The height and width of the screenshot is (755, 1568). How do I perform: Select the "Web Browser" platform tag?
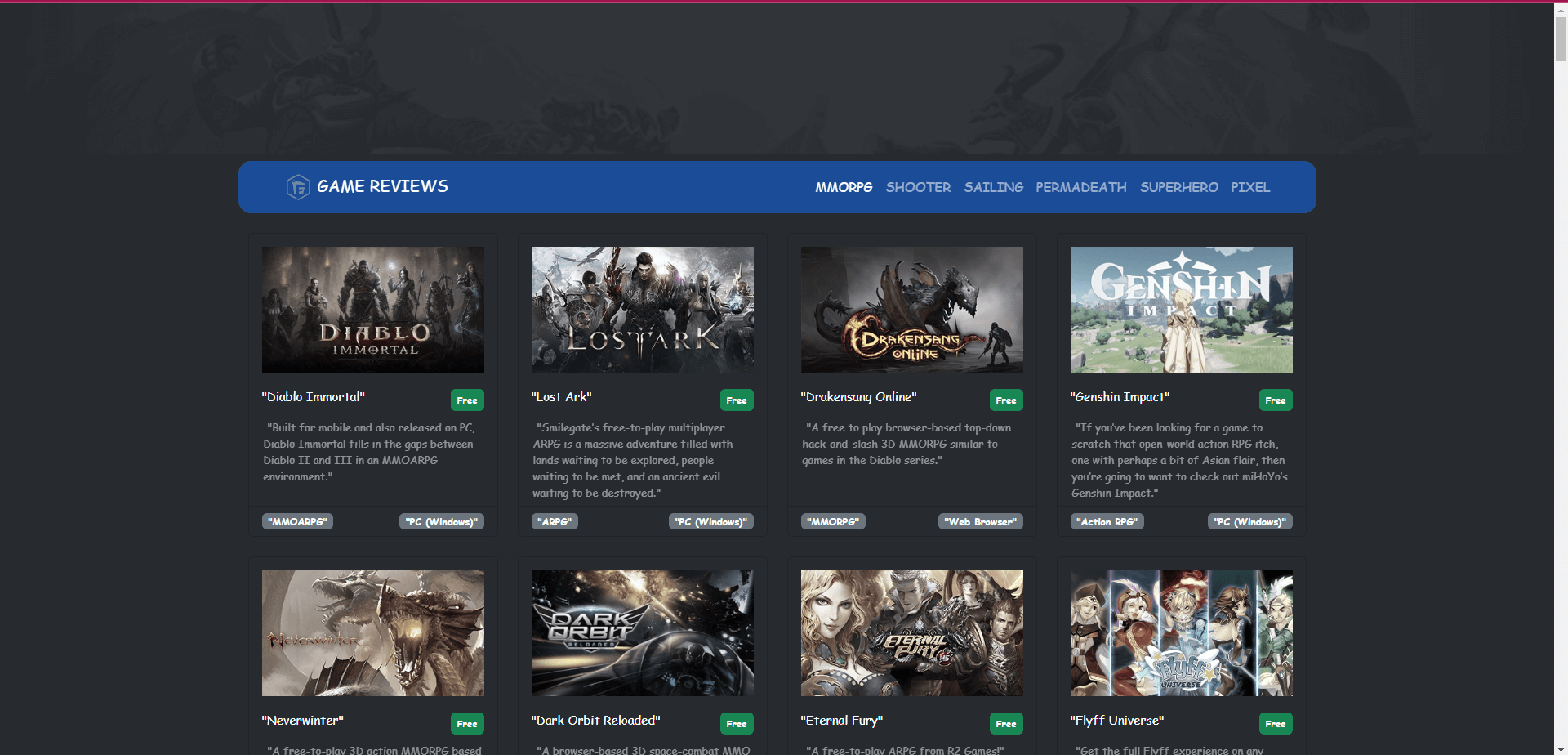click(980, 521)
